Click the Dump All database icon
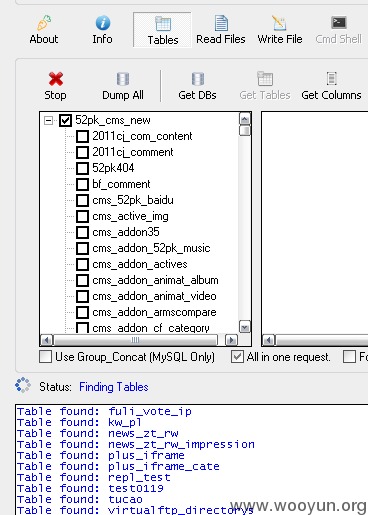The image size is (368, 515). [x=123, y=79]
